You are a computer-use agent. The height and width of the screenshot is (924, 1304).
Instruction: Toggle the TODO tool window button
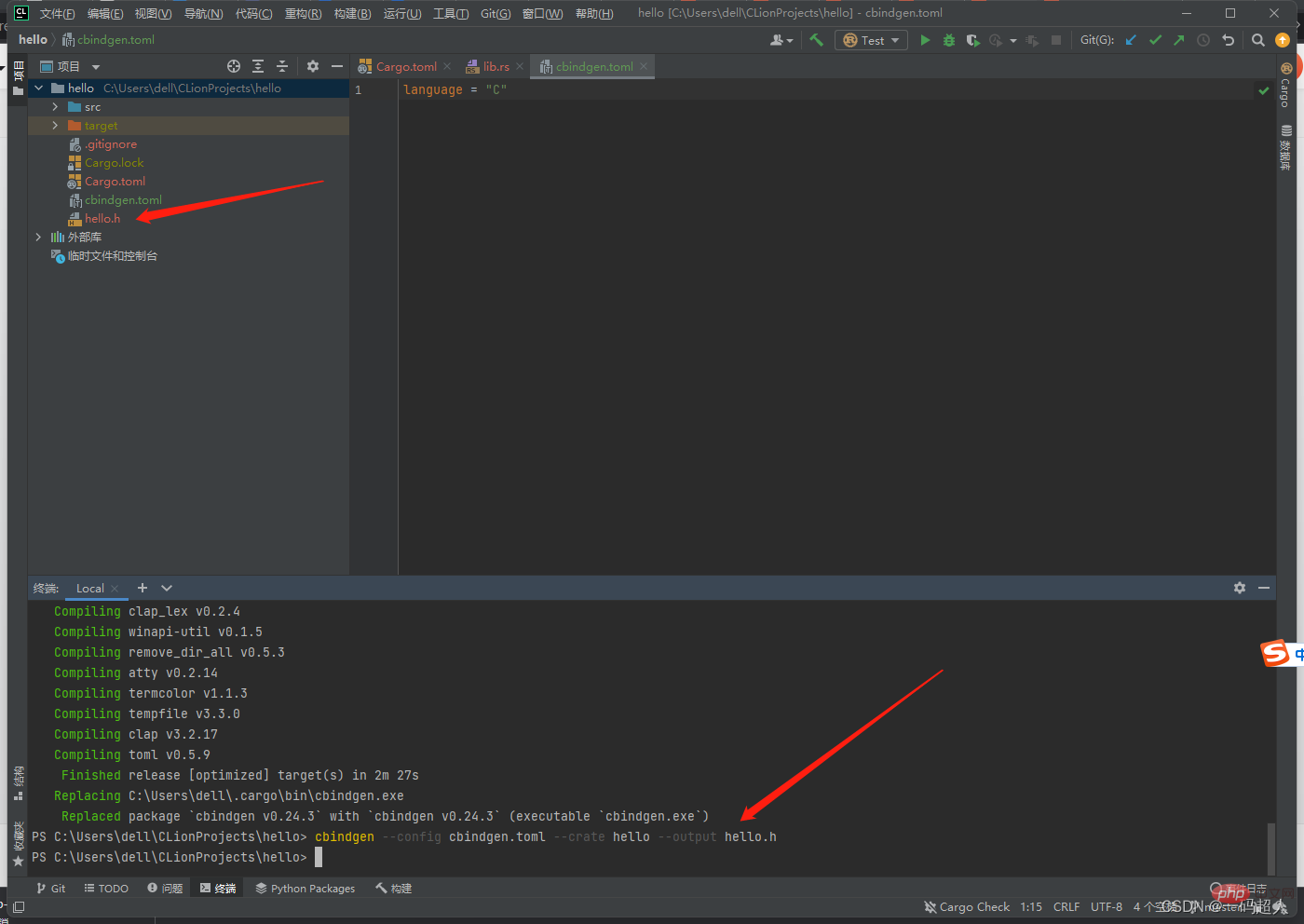106,889
